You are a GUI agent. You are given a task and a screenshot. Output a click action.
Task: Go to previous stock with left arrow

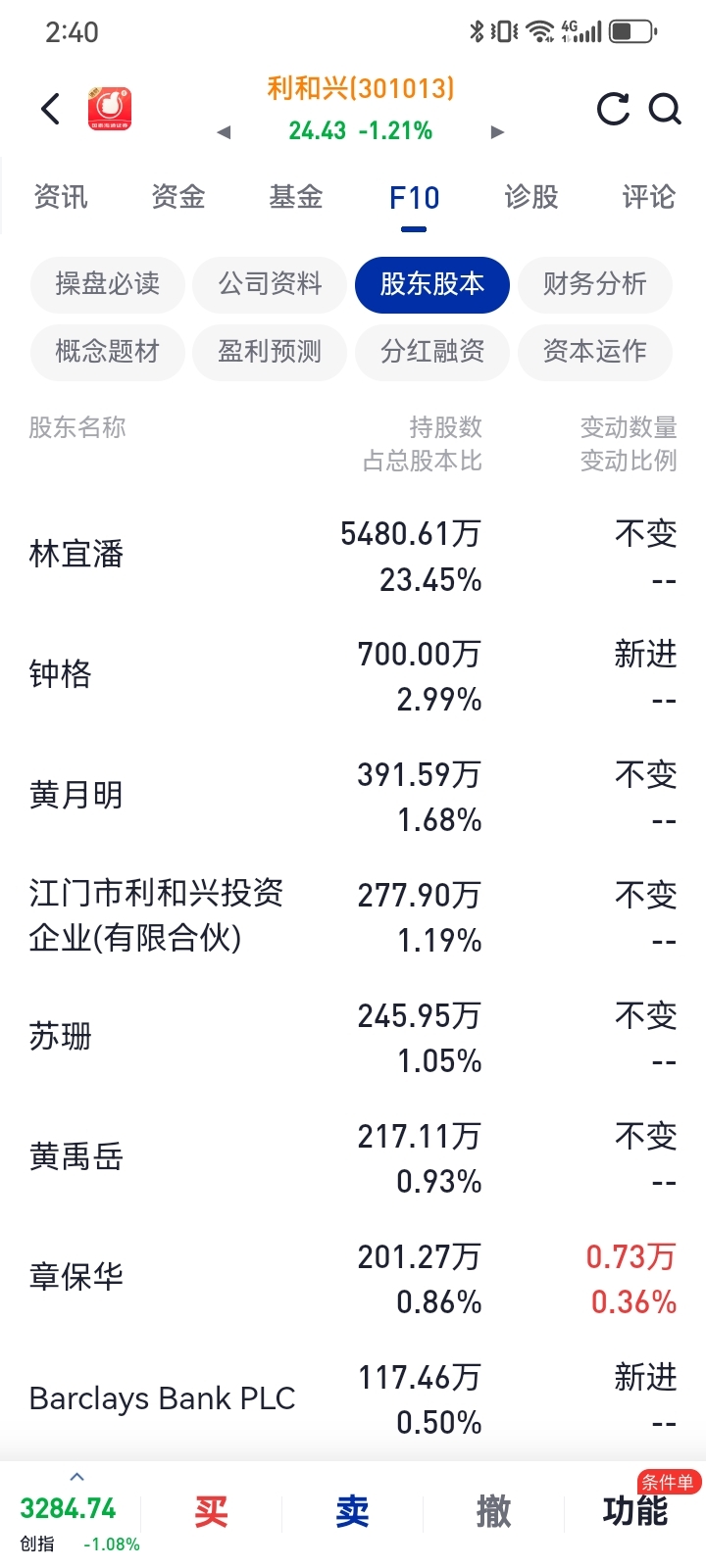point(224,132)
